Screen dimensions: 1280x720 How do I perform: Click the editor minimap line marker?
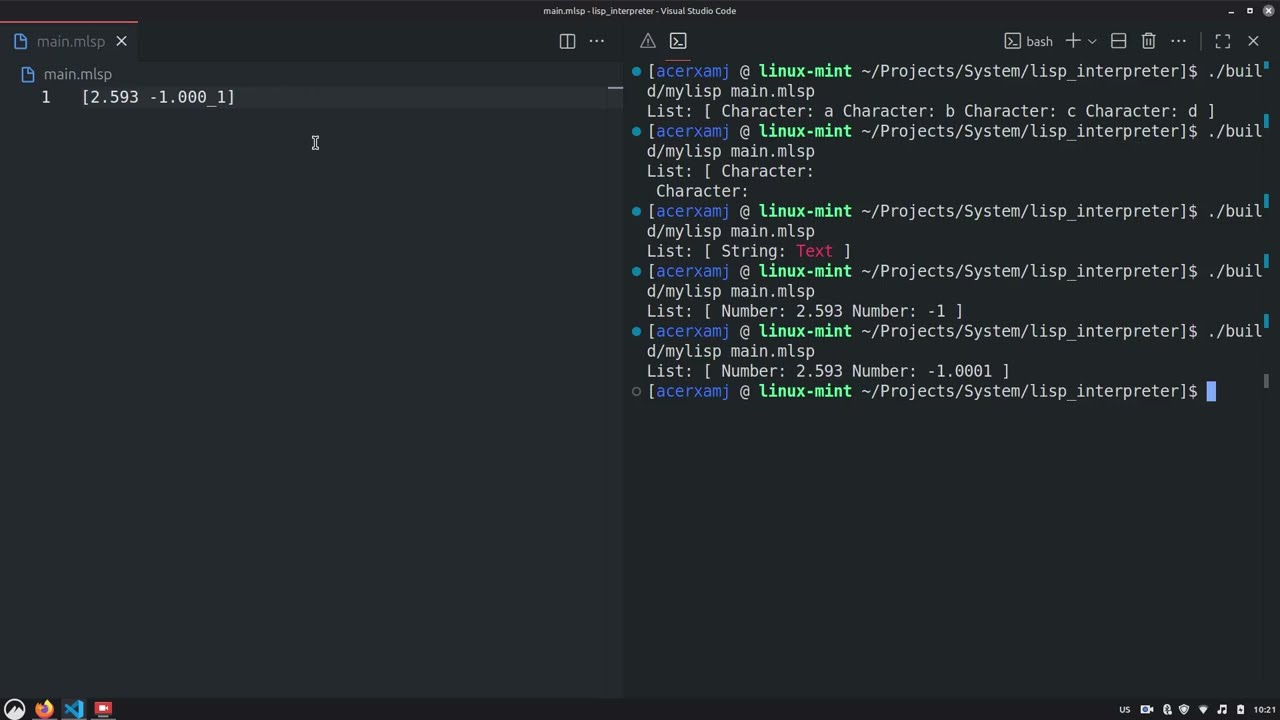[615, 88]
